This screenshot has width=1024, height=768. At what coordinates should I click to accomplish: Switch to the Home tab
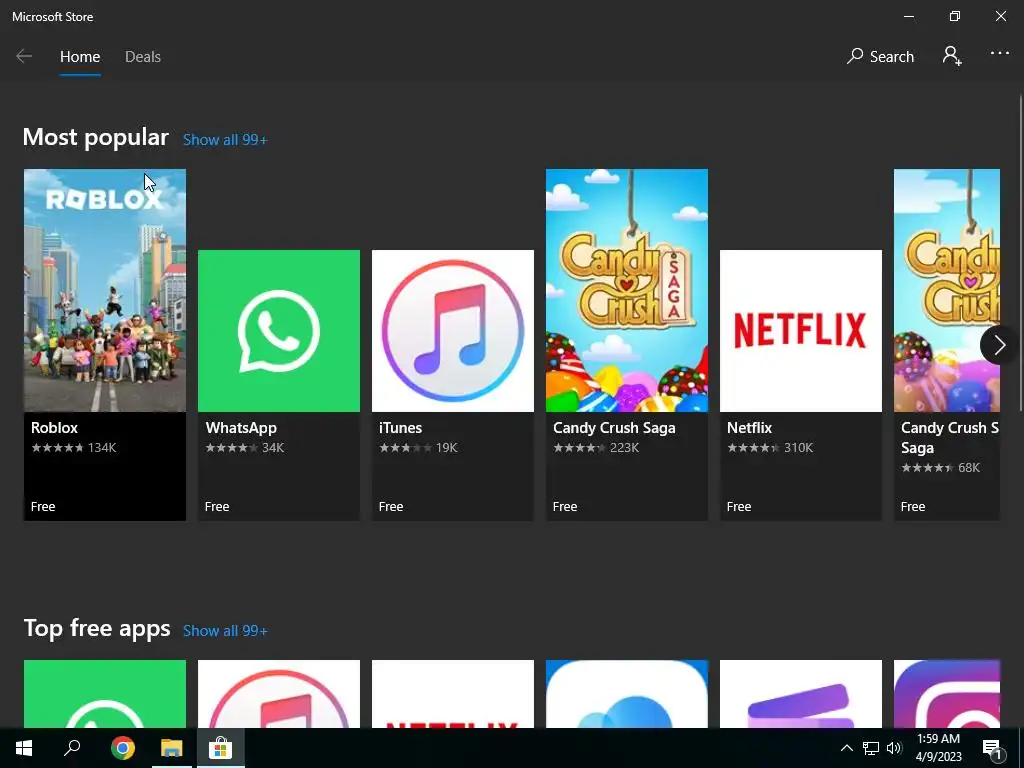pos(80,57)
